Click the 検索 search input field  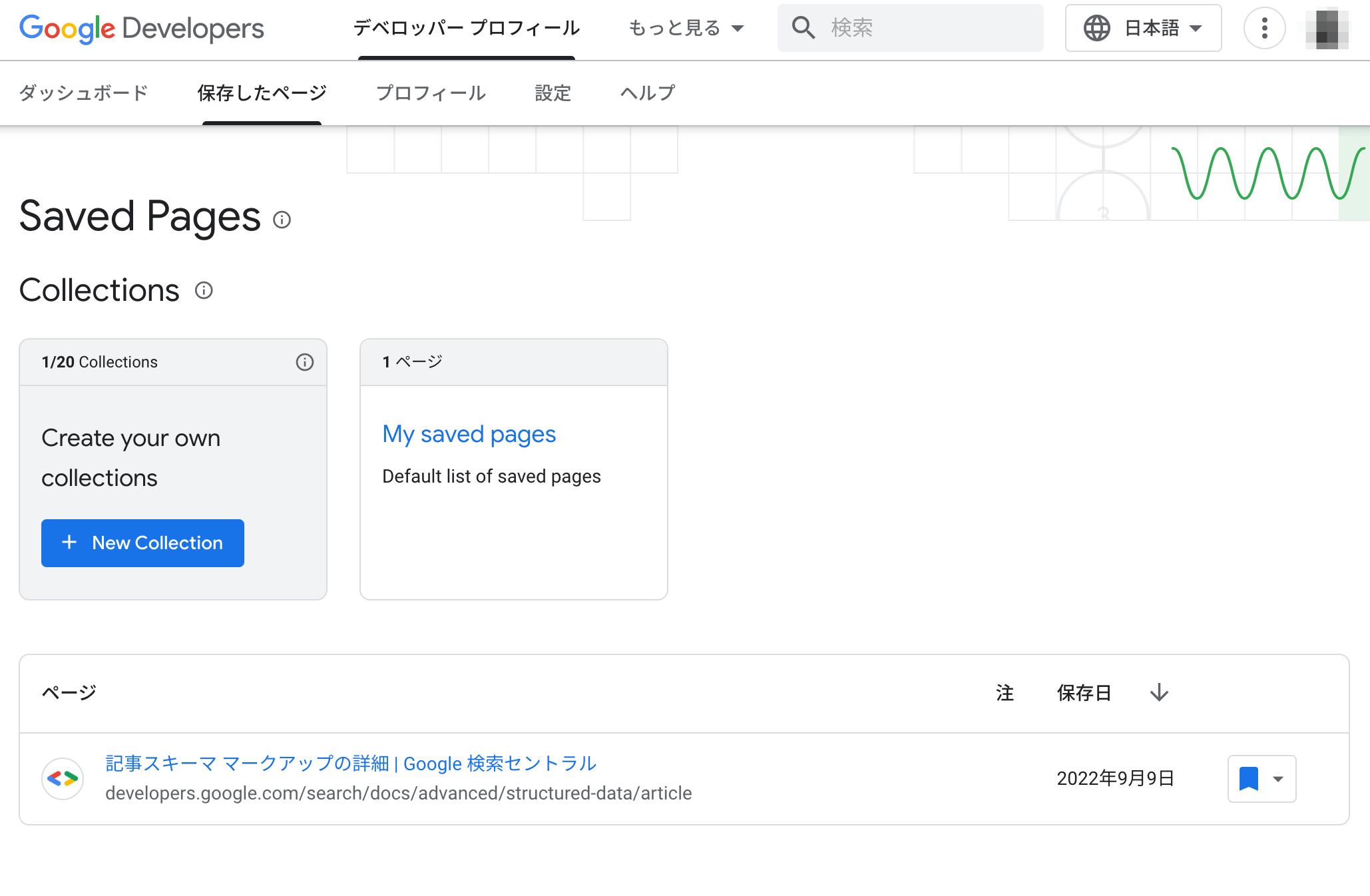pyautogui.click(x=911, y=28)
